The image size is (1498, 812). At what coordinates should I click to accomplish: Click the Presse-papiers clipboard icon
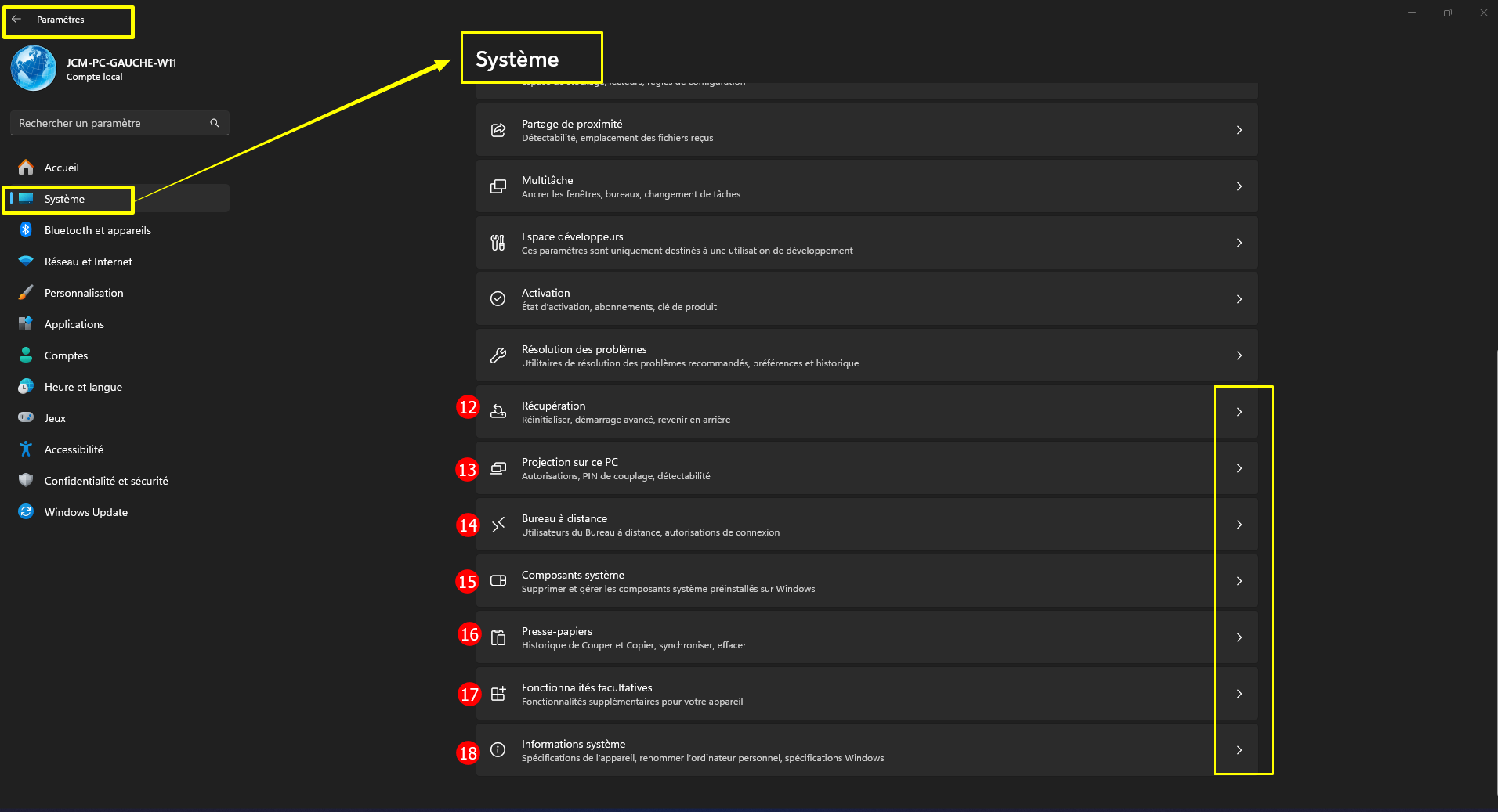click(x=498, y=637)
